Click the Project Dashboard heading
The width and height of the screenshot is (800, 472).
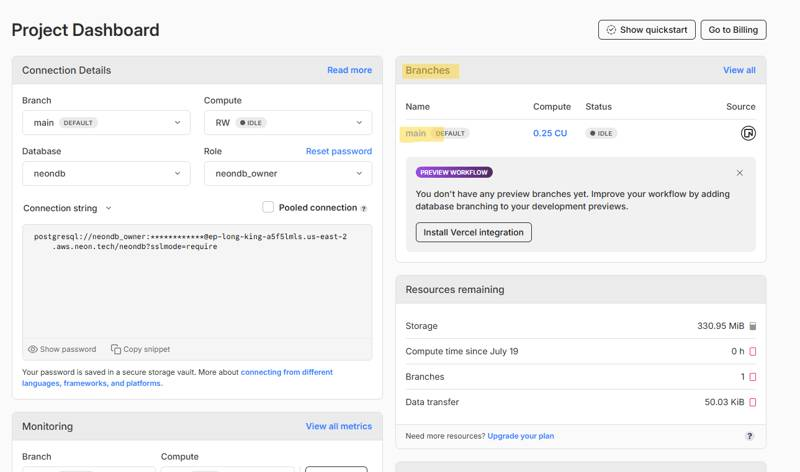pyautogui.click(x=85, y=30)
